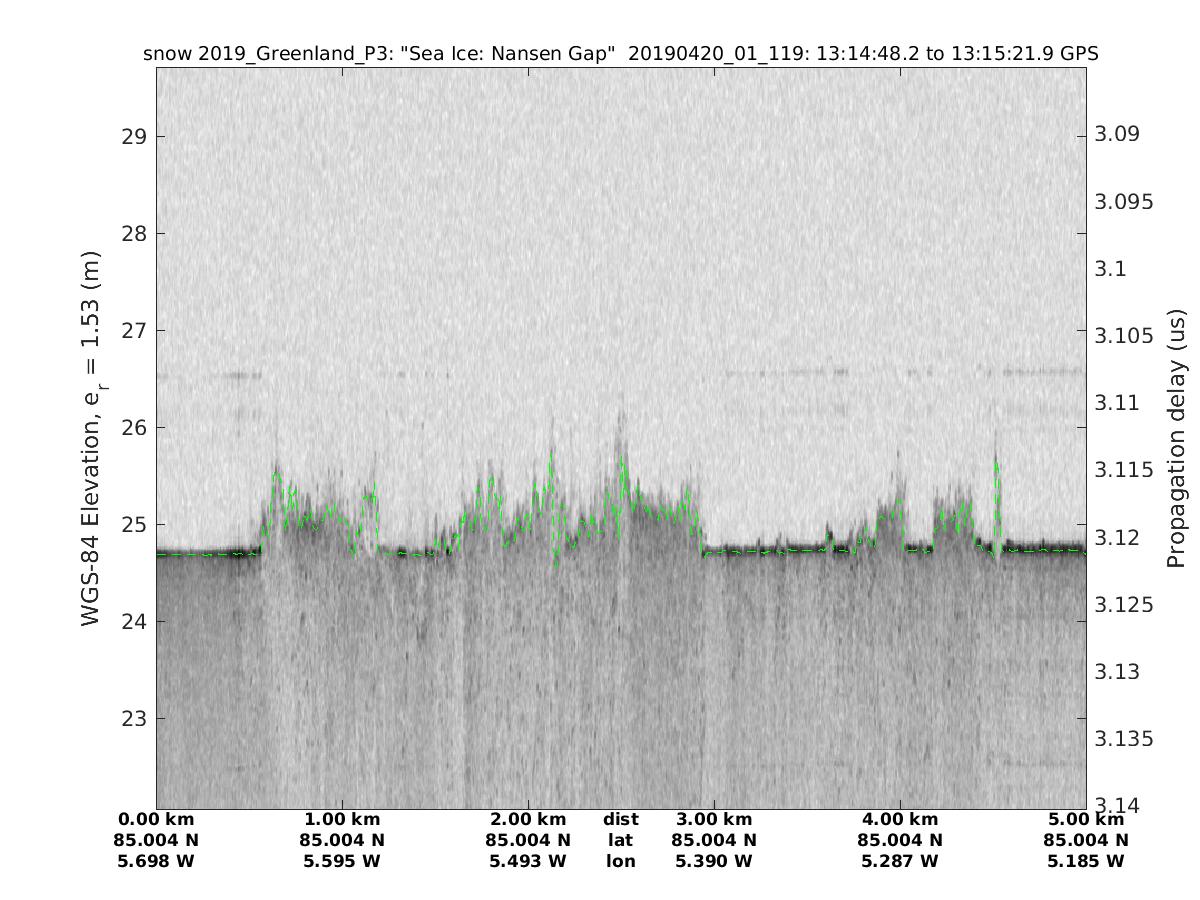The height and width of the screenshot is (900, 1200).
Task: Click the "lon" legend label on x-axis
Action: [x=620, y=861]
